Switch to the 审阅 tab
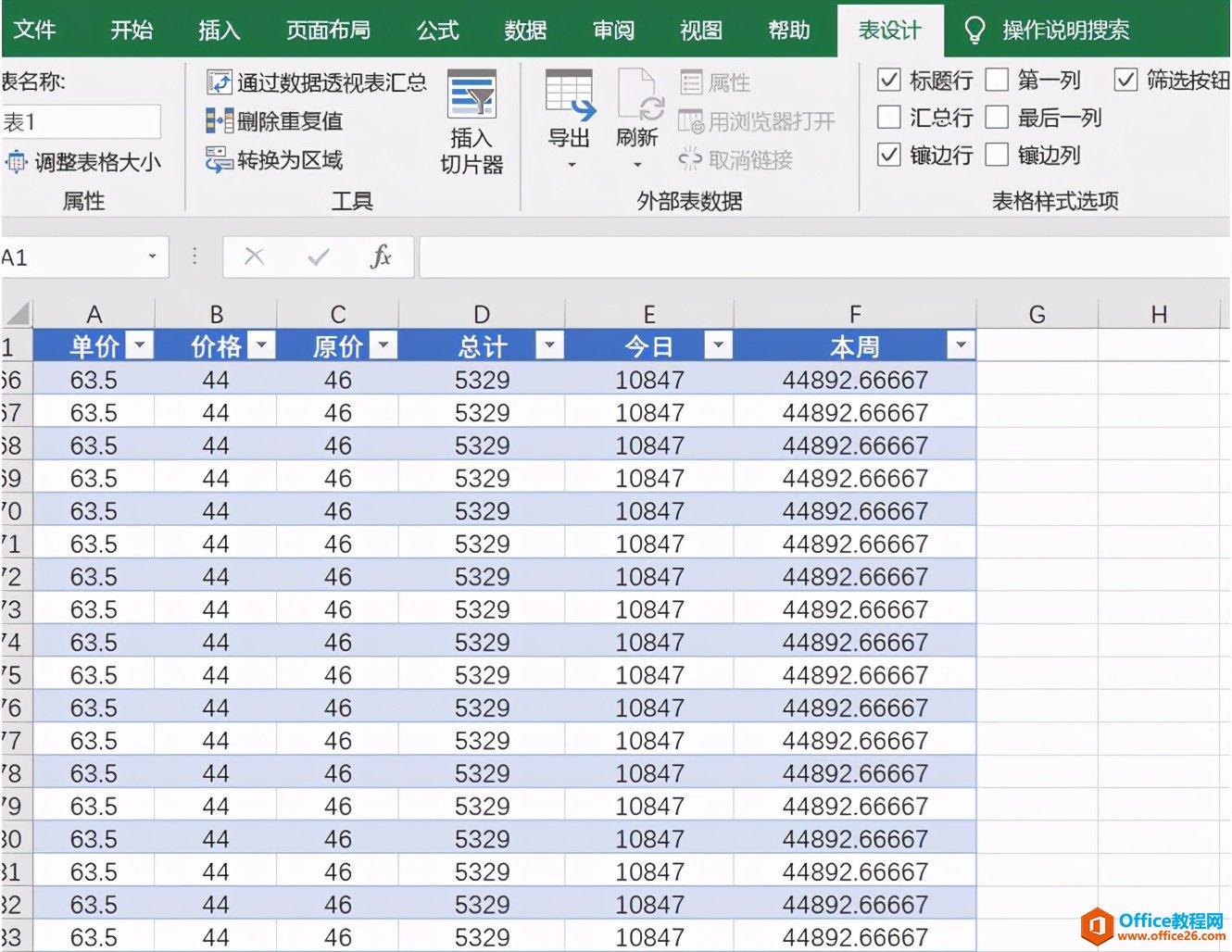Screen dimensions: 1232x952 613,30
